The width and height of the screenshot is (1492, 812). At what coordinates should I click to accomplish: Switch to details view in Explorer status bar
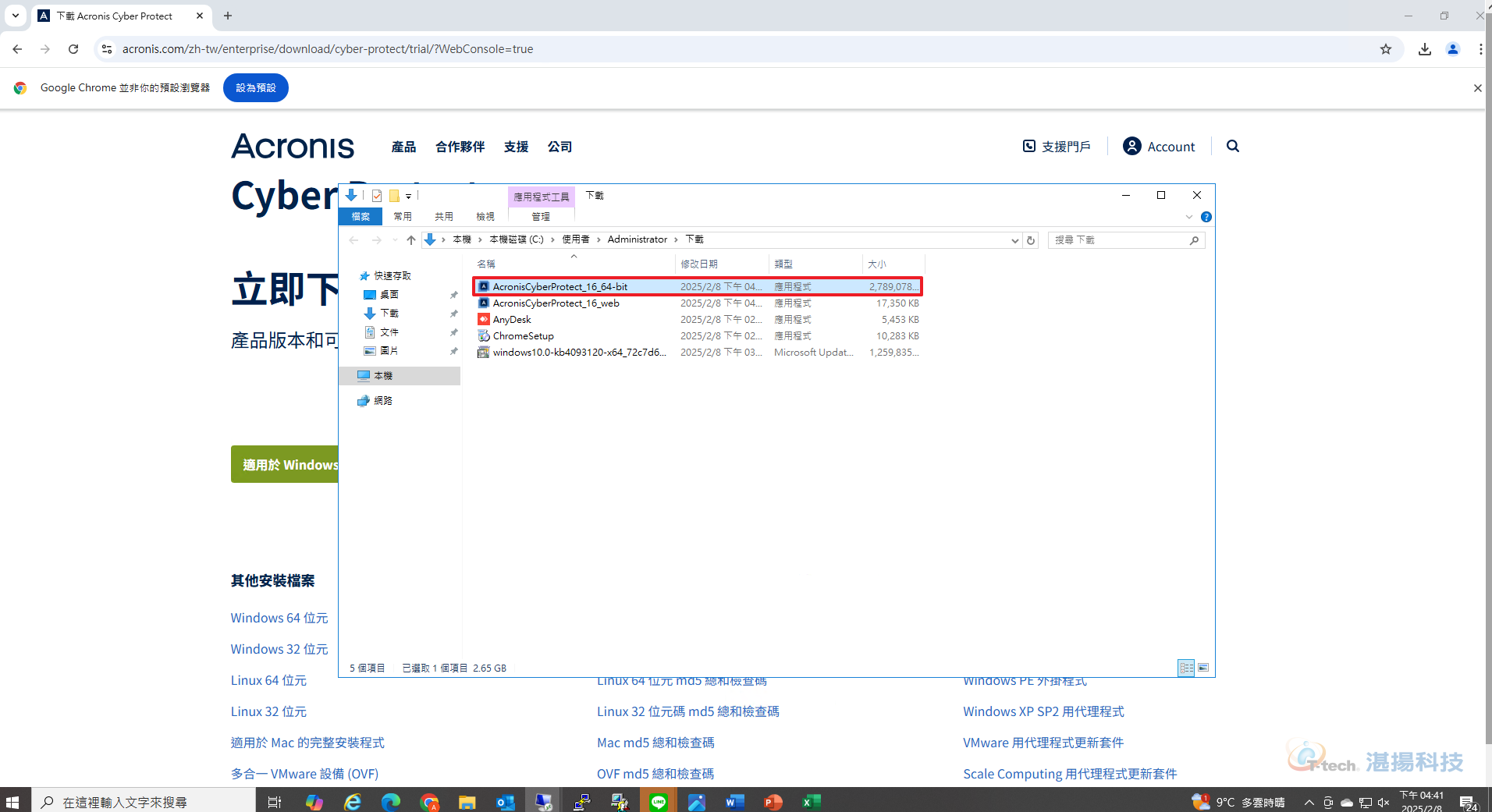coord(1186,668)
